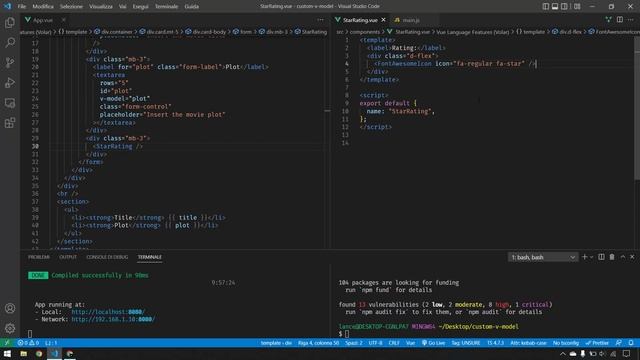The width and height of the screenshot is (640, 360).
Task: Close the App.vue tab
Action: [64, 20]
